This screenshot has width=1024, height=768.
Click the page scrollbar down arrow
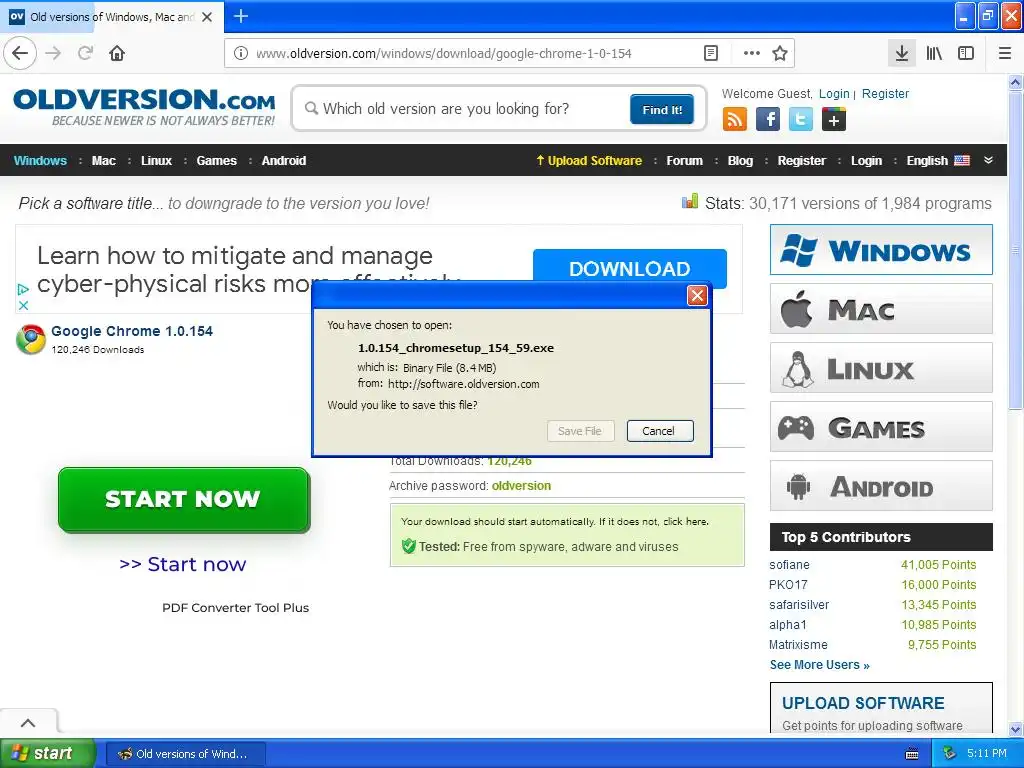coord(1016,729)
